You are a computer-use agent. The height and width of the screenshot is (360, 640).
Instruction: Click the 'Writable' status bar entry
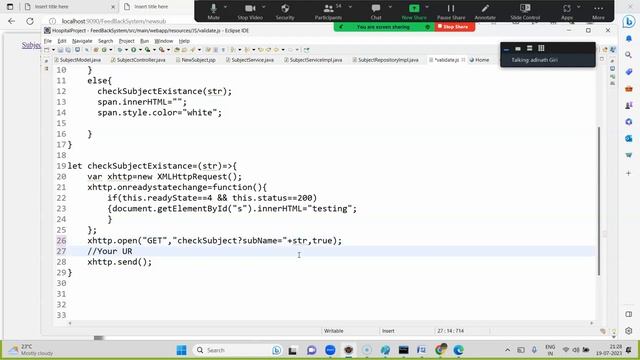point(333,331)
